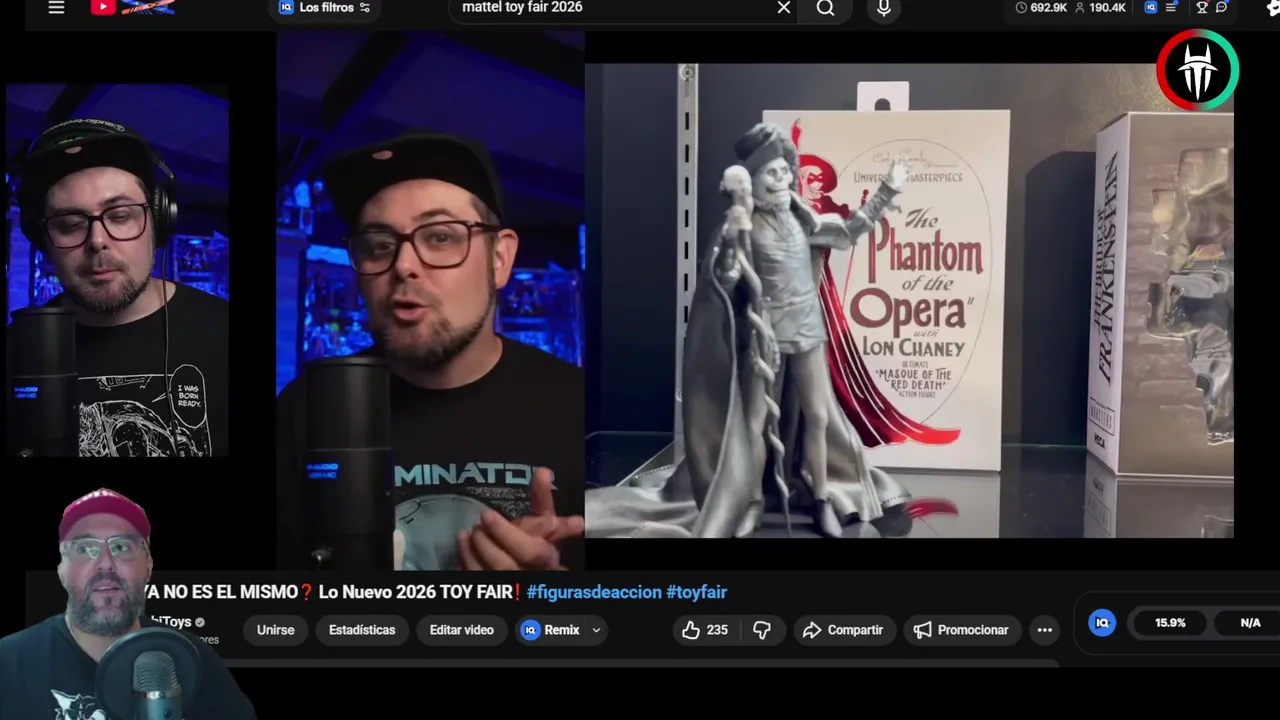This screenshot has width=1280, height=720.
Task: Clear the search query with X
Action: coord(784,8)
